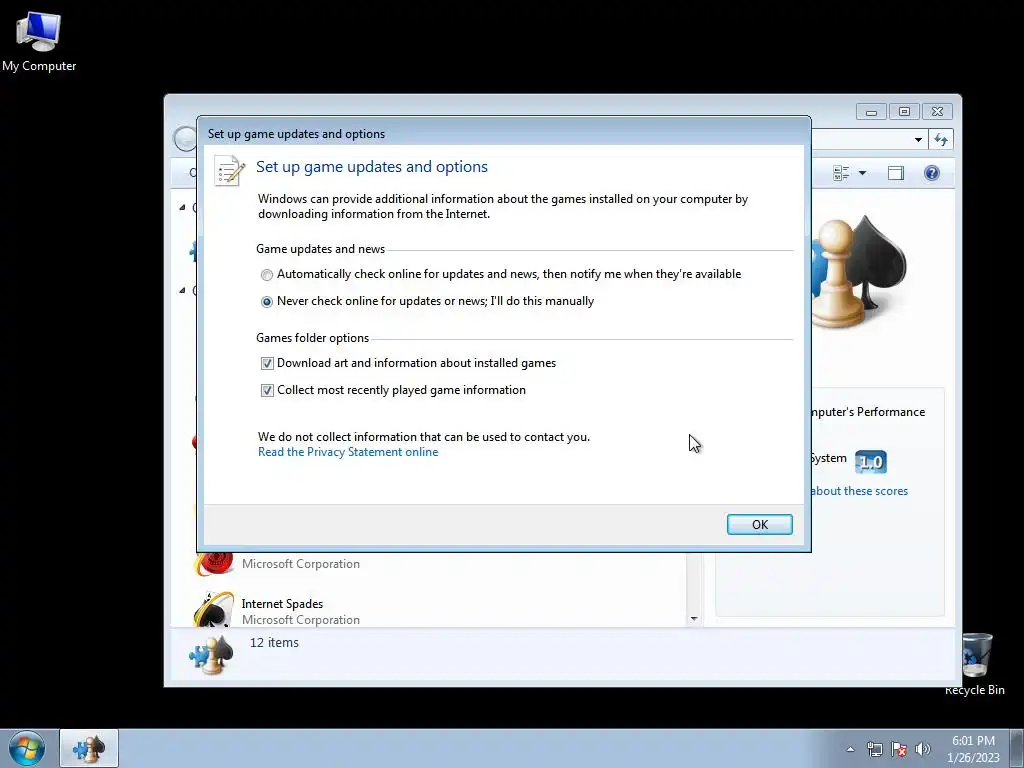The image size is (1024, 768).
Task: Open the taskbar clock showing 6:01 PM
Action: [973, 748]
